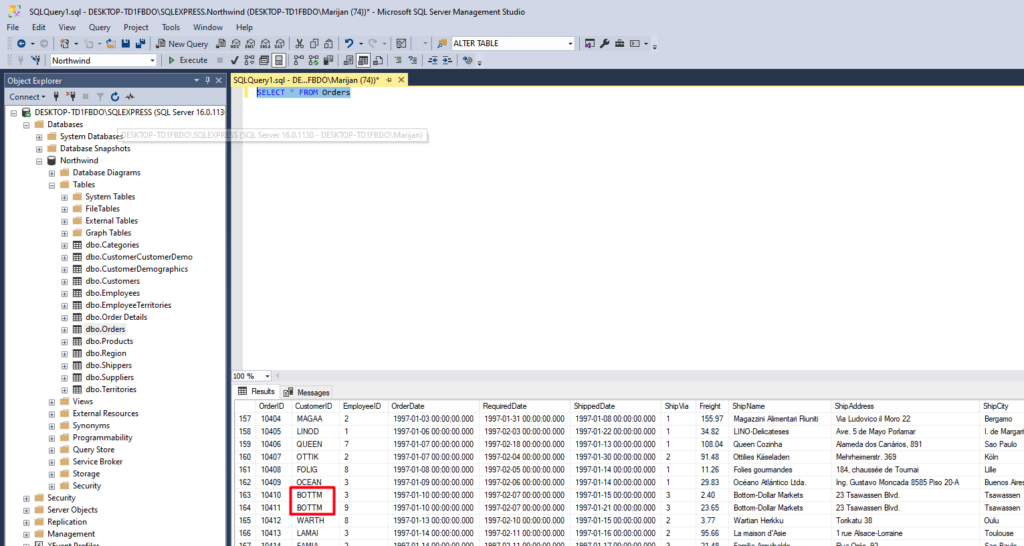Click the CustomerID column header
Image resolution: width=1024 pixels, height=546 pixels.
[313, 406]
